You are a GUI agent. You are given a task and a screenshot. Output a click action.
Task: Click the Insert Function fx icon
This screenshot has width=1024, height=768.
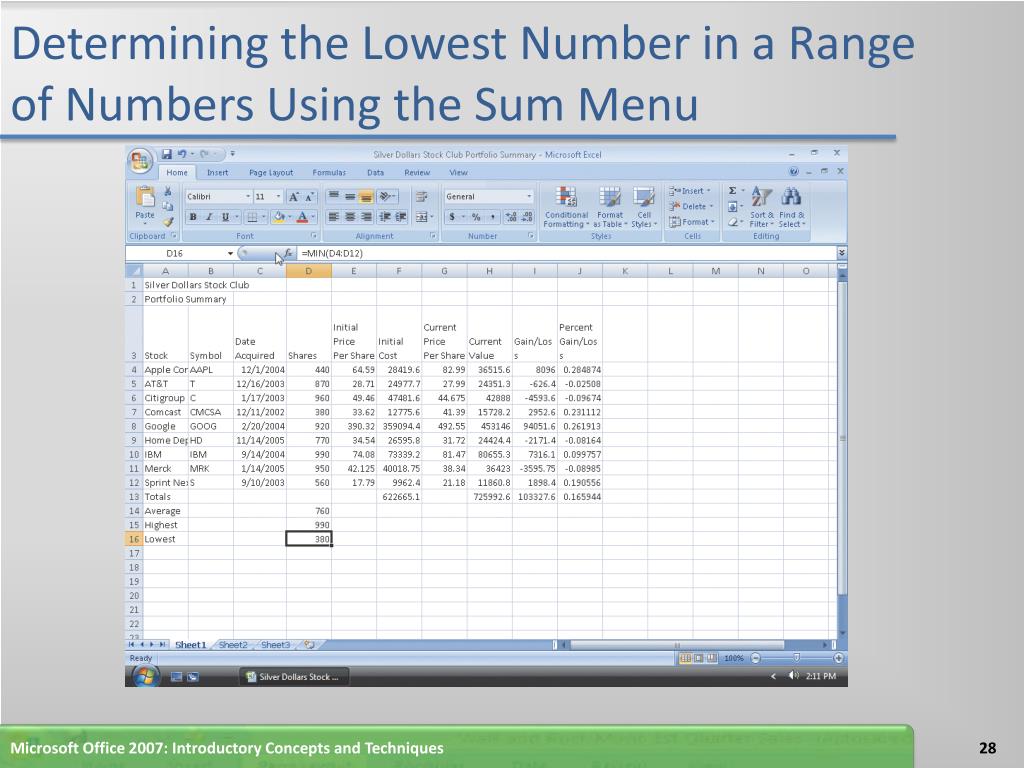[288, 253]
